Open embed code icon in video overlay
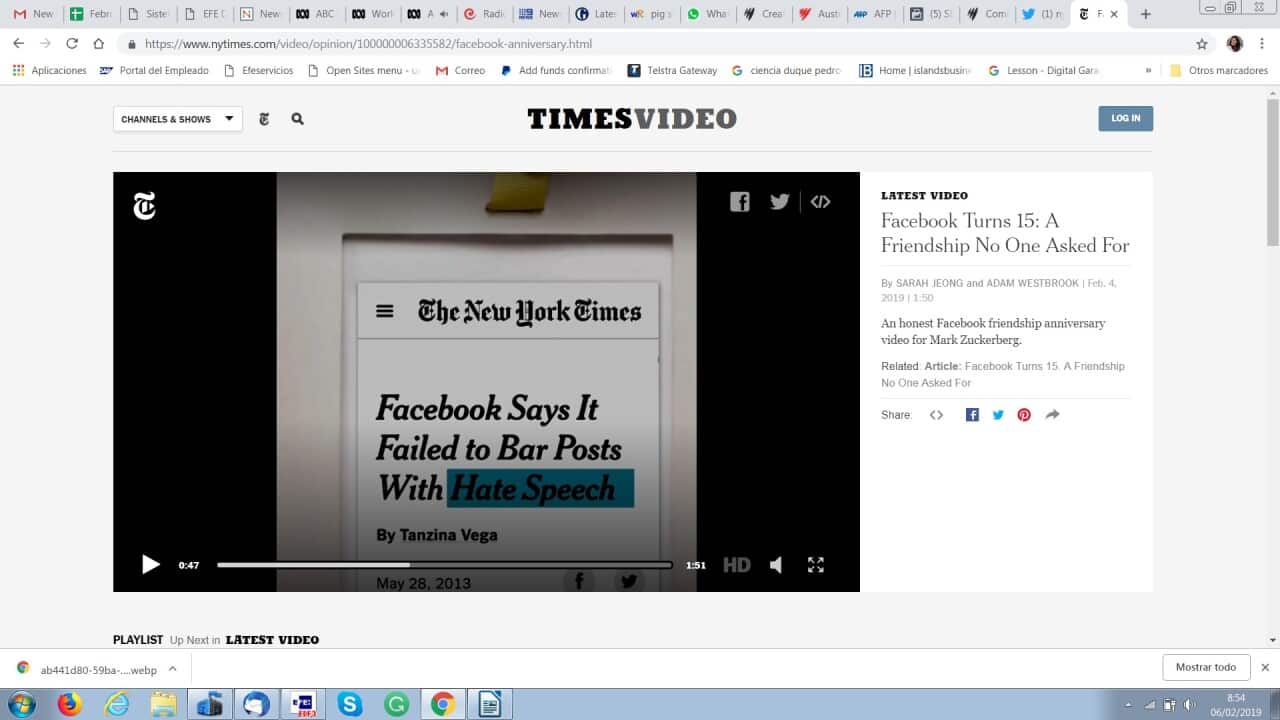 click(820, 202)
